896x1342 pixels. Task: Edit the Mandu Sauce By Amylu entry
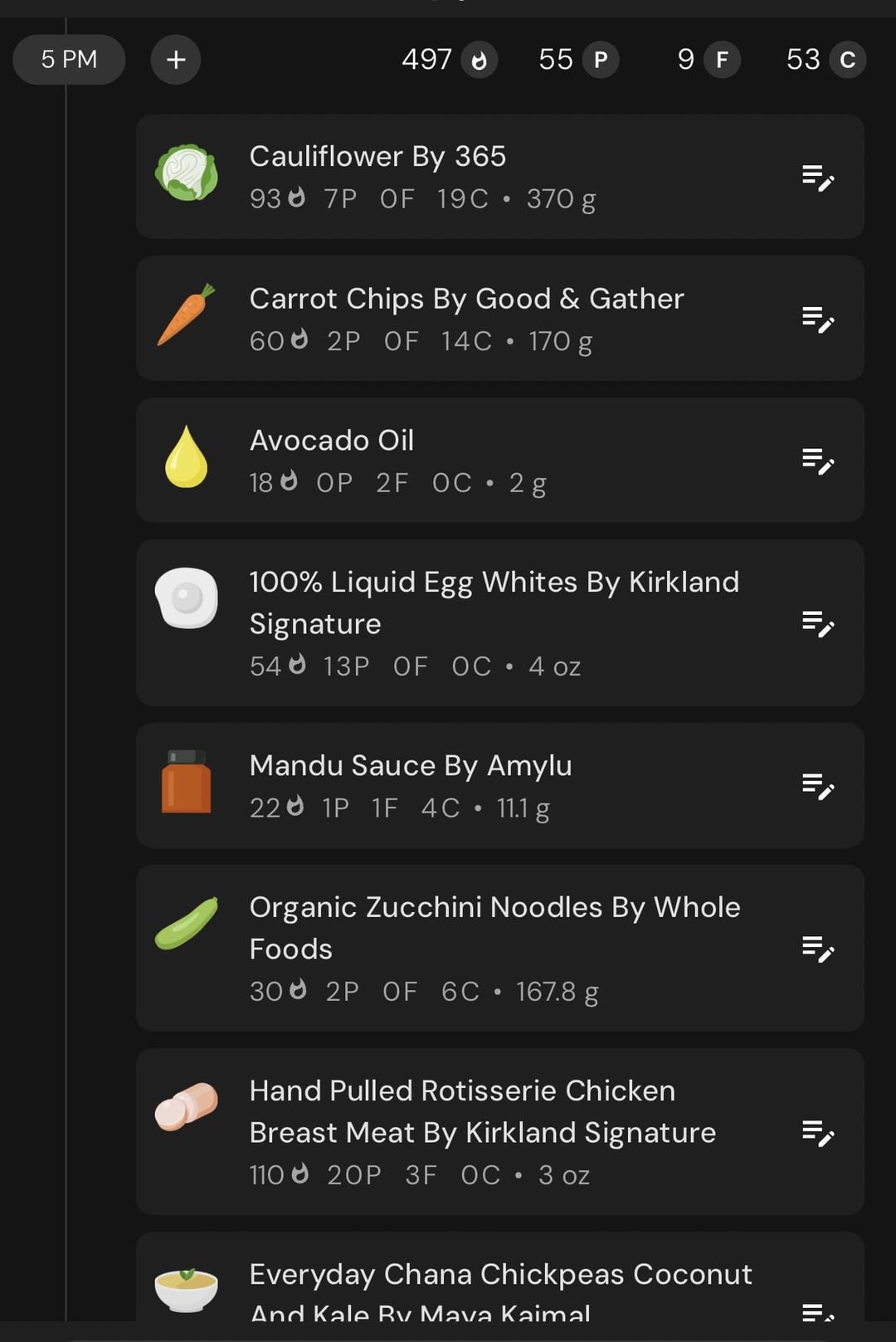(818, 786)
